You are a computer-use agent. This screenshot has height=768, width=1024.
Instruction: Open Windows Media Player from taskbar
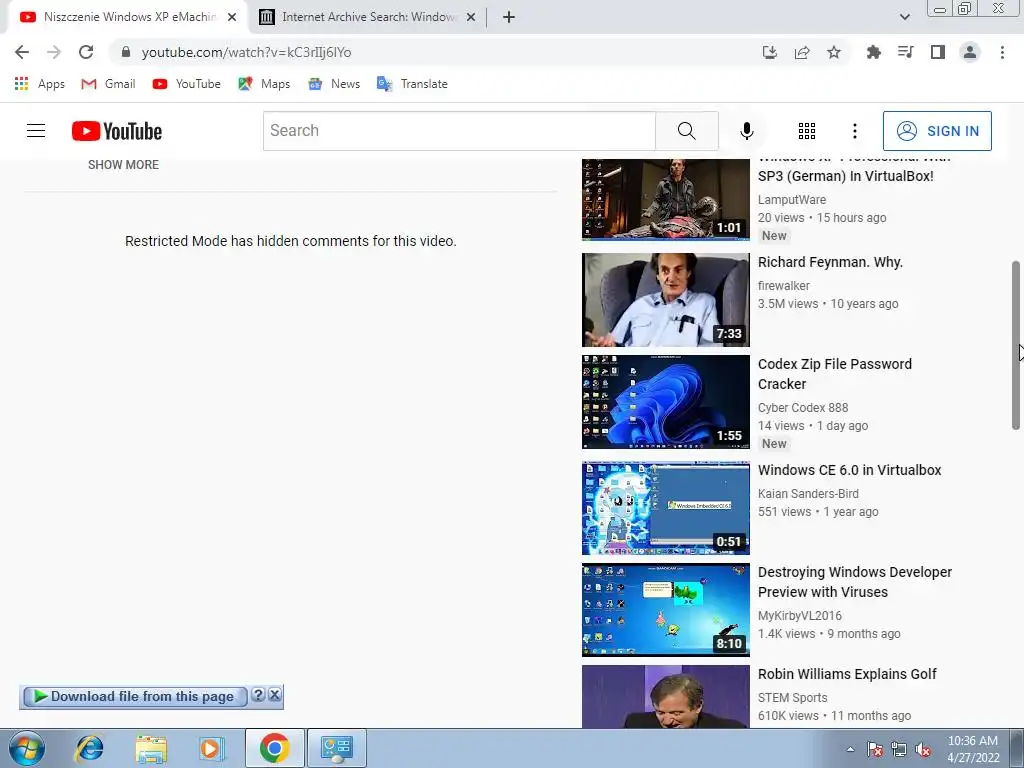click(212, 748)
